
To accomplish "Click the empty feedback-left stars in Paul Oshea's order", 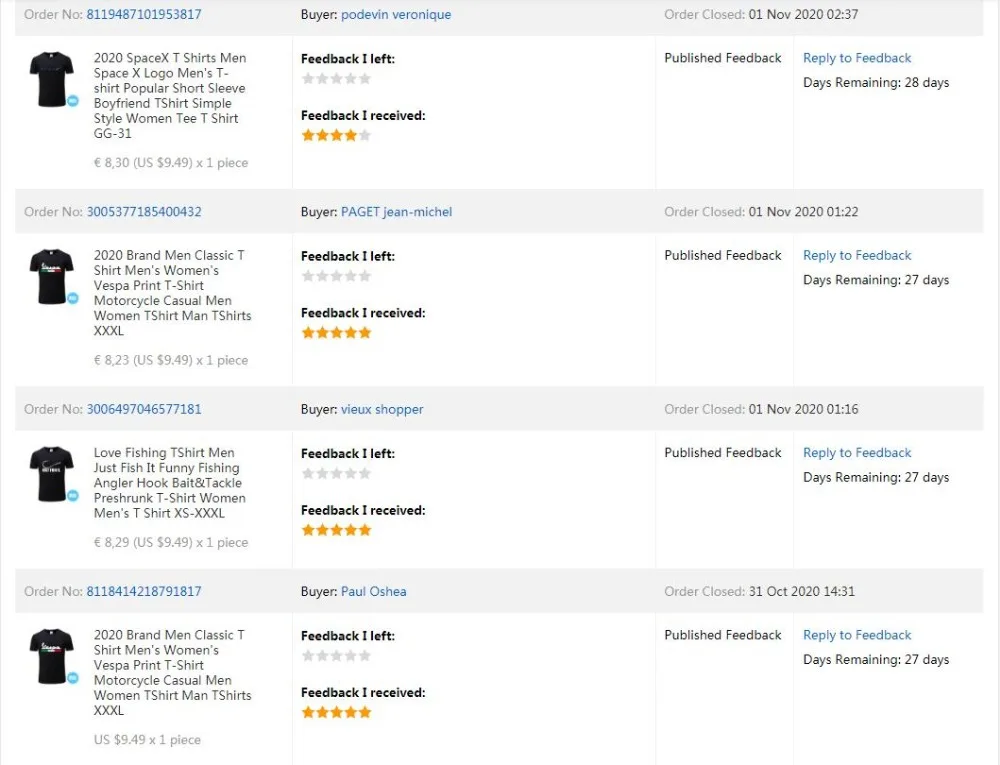I will tap(336, 656).
